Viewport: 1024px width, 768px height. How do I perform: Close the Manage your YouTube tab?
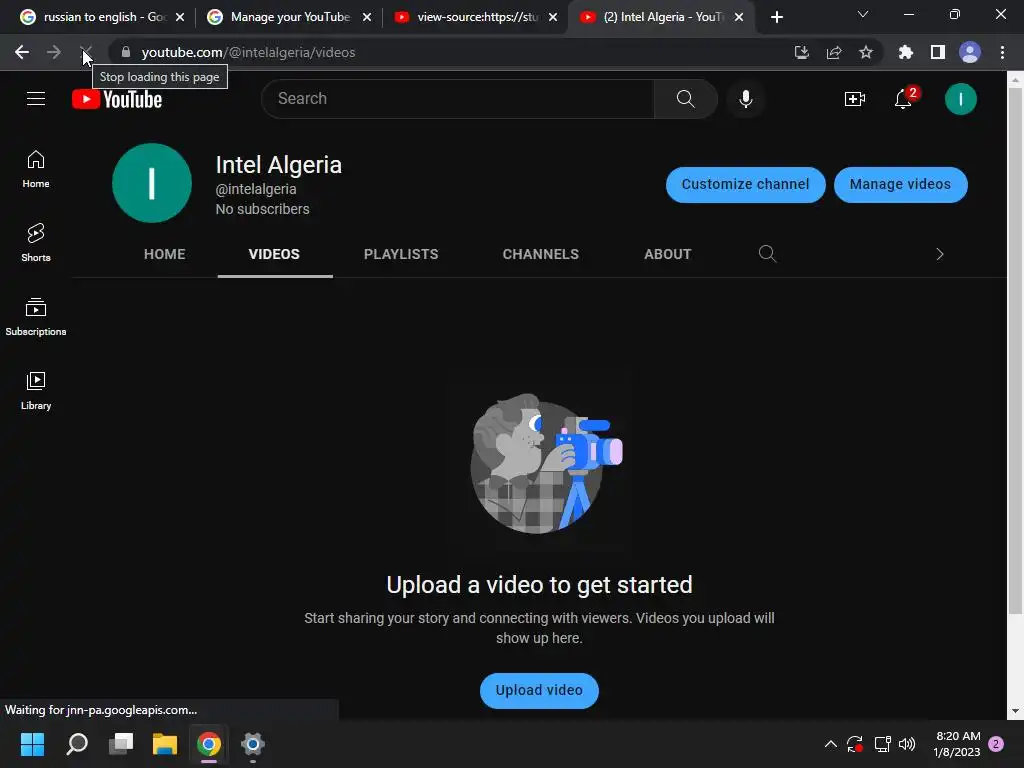[x=367, y=17]
